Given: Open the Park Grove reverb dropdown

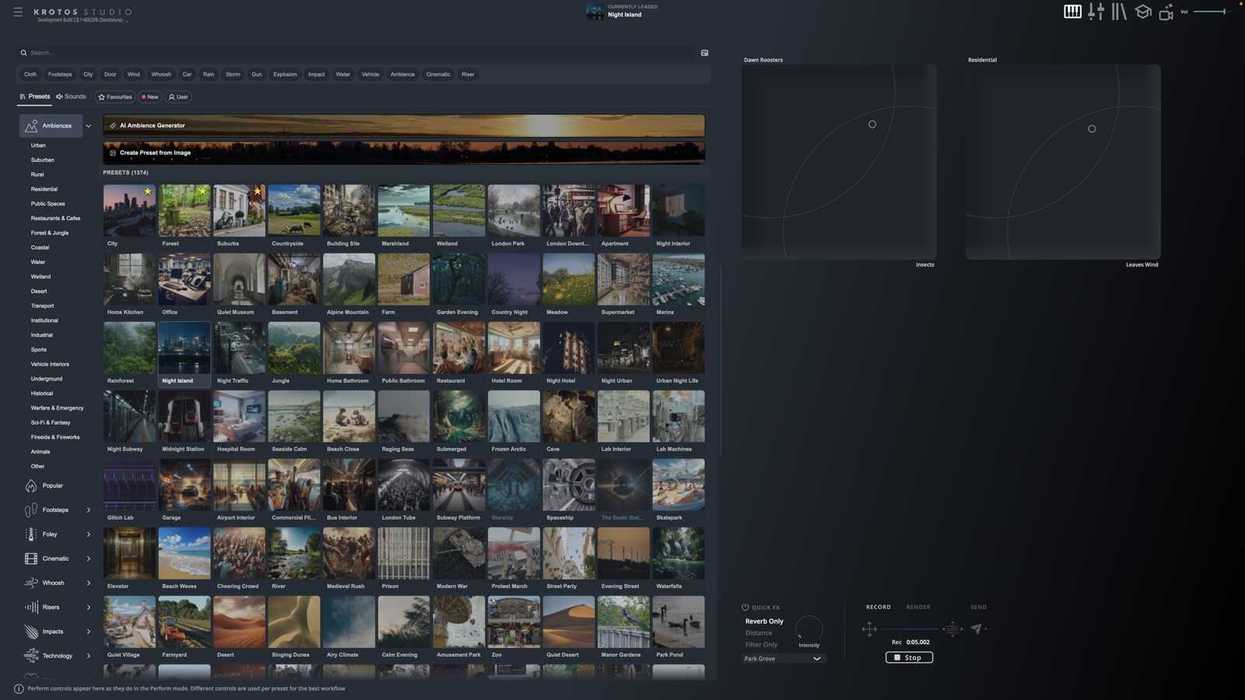Looking at the screenshot, I should click(783, 659).
